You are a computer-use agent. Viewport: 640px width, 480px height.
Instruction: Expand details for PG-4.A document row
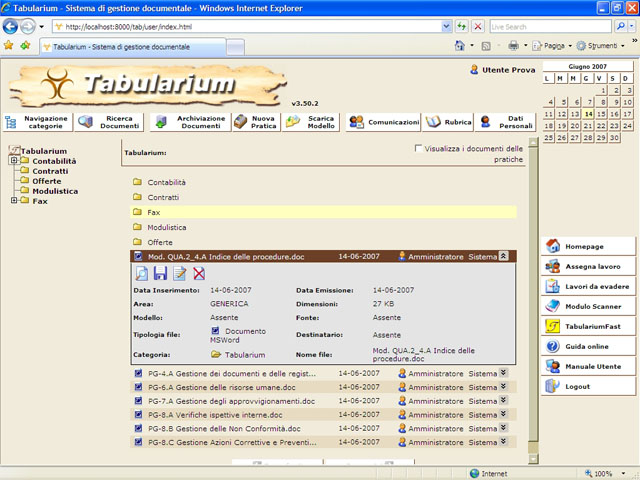tap(504, 373)
